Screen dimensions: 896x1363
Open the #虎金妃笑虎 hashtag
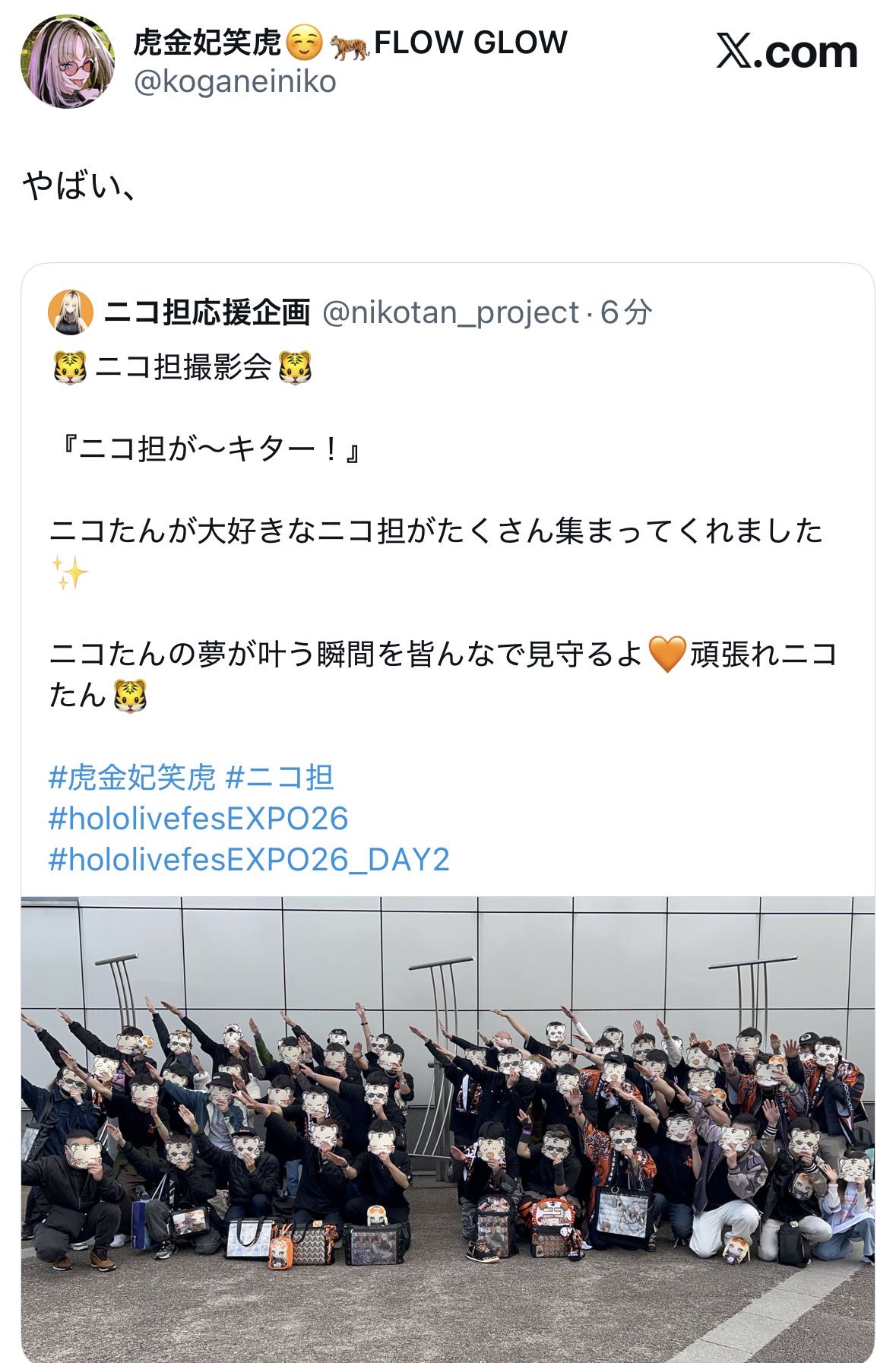pyautogui.click(x=132, y=778)
